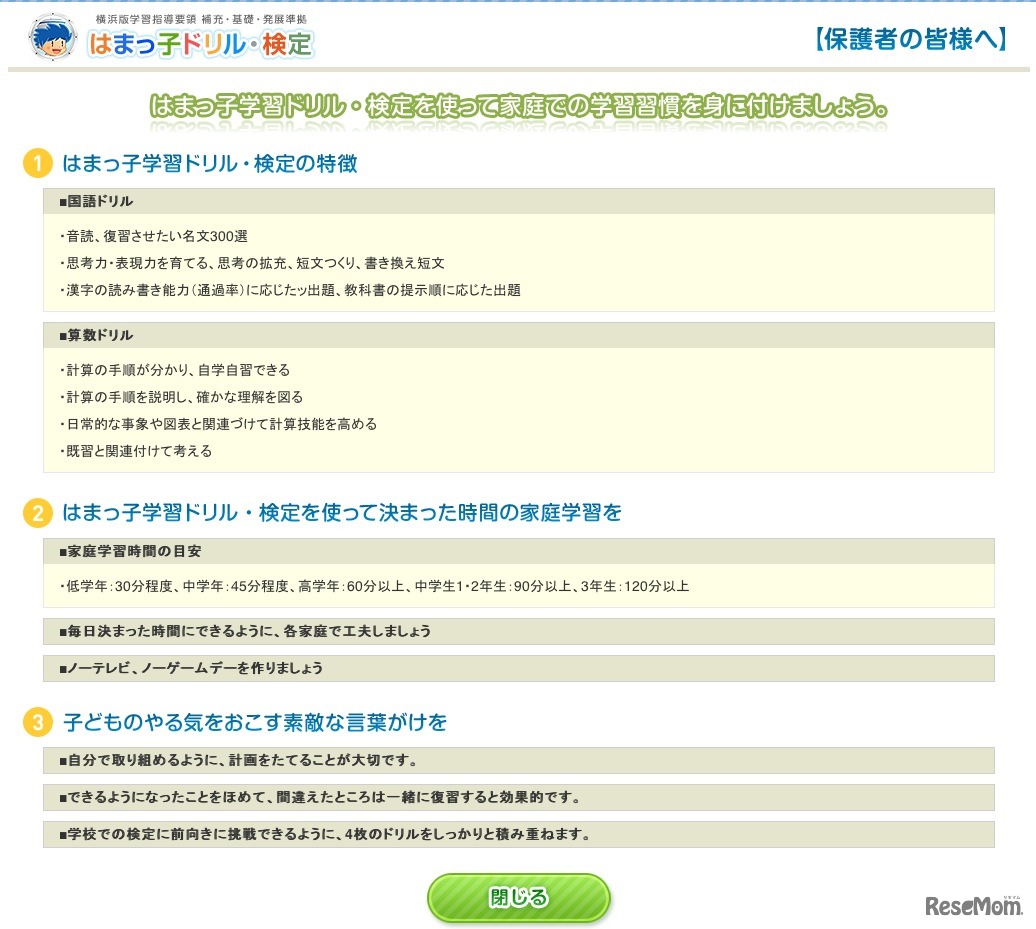Click heading 検定を使って決まった時間の家庭学習を

[x=342, y=513]
